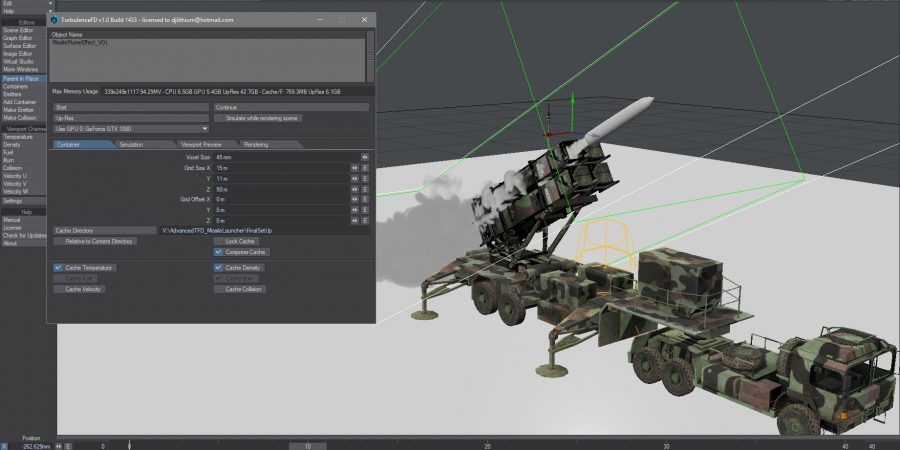The width and height of the screenshot is (900, 450).
Task: Open the Edit menu at top left
Action: click(9, 3)
